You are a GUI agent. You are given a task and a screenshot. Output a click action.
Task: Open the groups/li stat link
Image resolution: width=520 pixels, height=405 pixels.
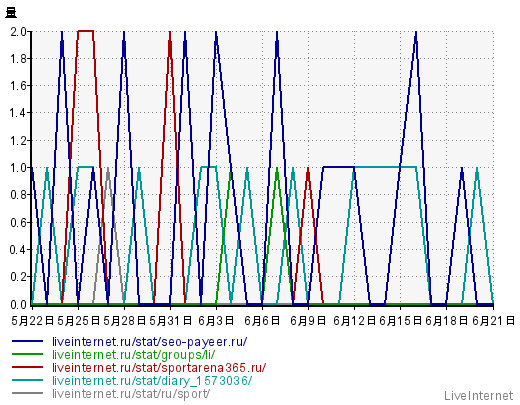[x=133, y=355]
